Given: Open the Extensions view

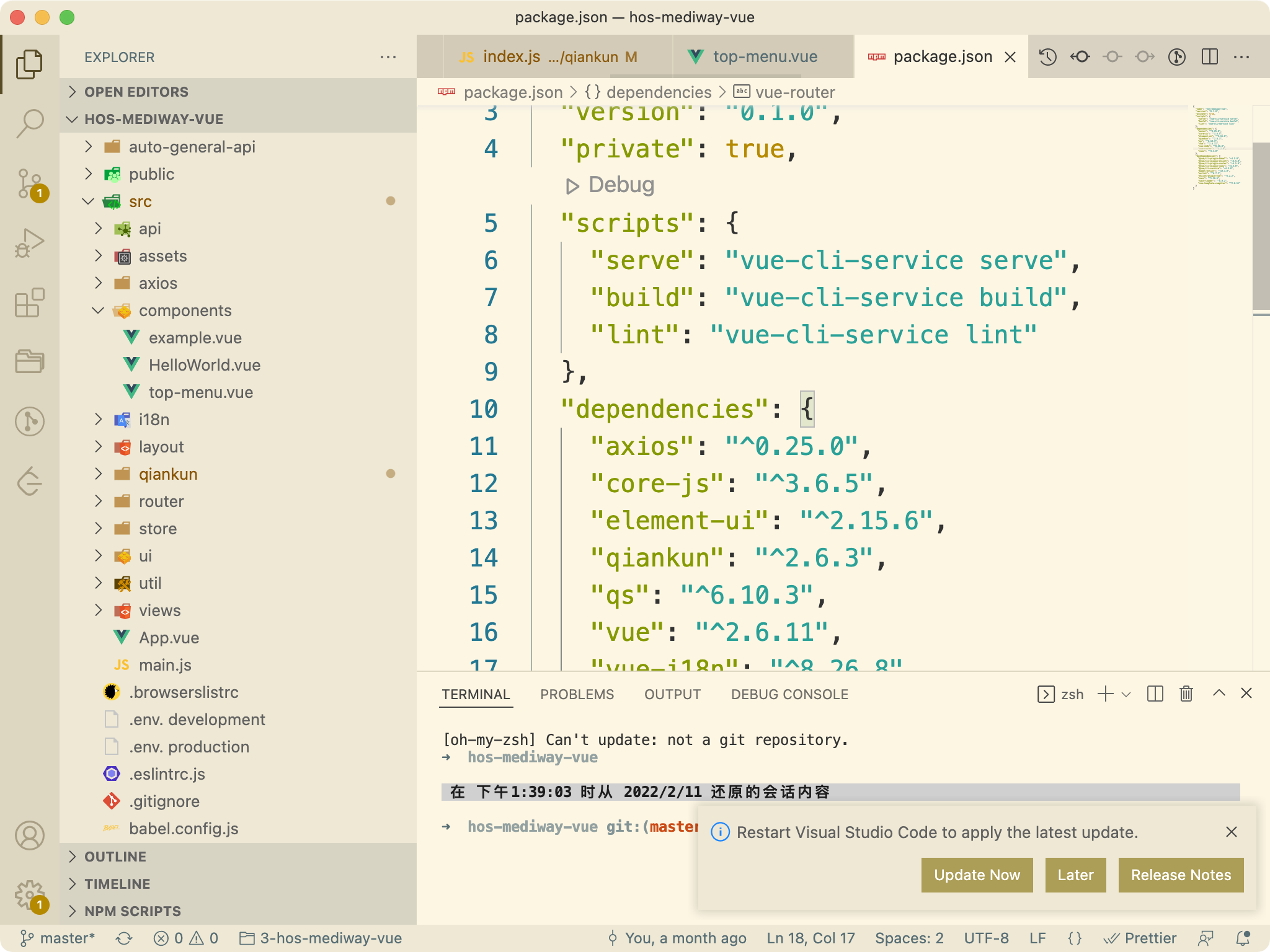Looking at the screenshot, I should [x=29, y=303].
